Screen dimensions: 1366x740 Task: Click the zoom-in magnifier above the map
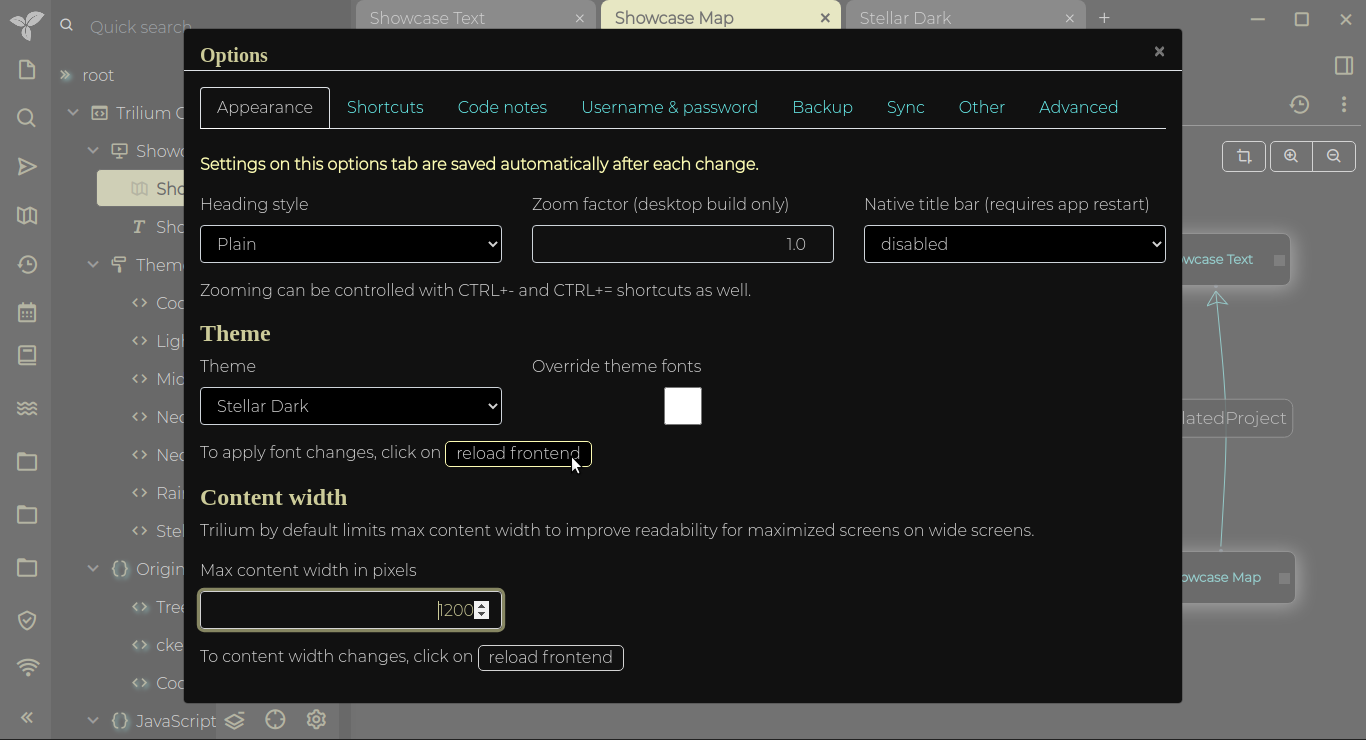point(1290,156)
